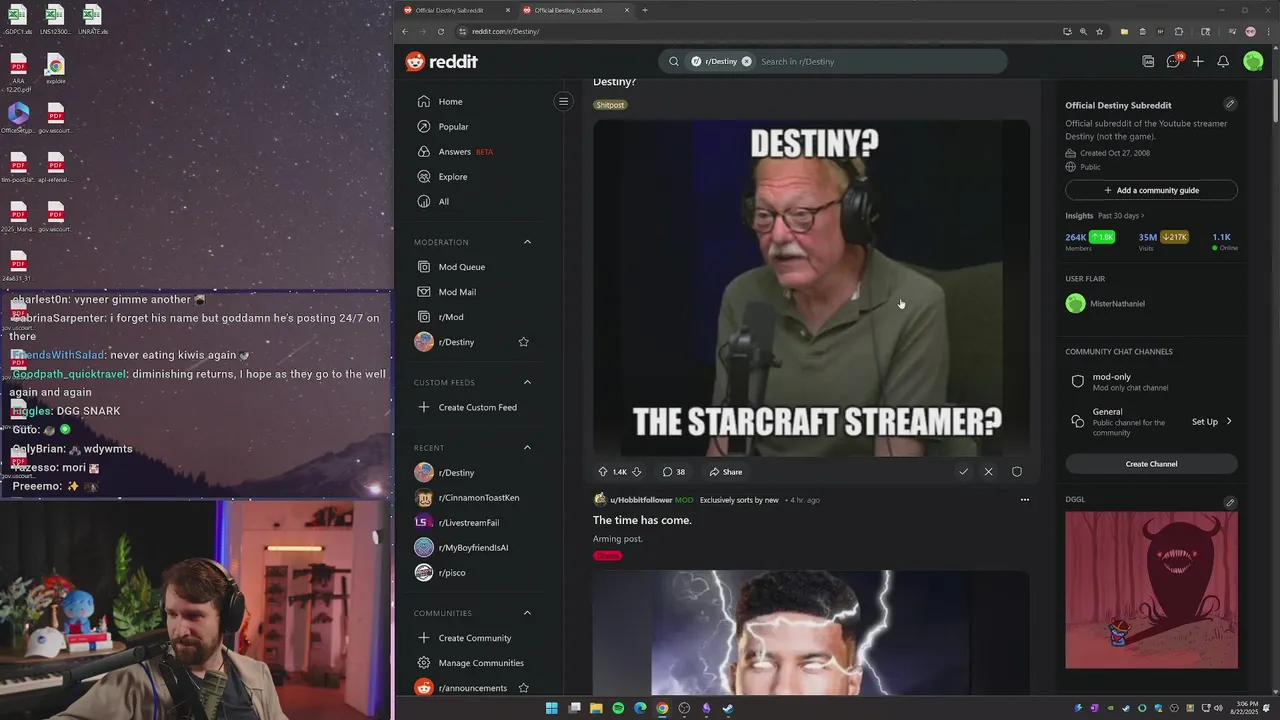Open Spotify from the taskbar
Screen dimensions: 1280x720
point(618,708)
